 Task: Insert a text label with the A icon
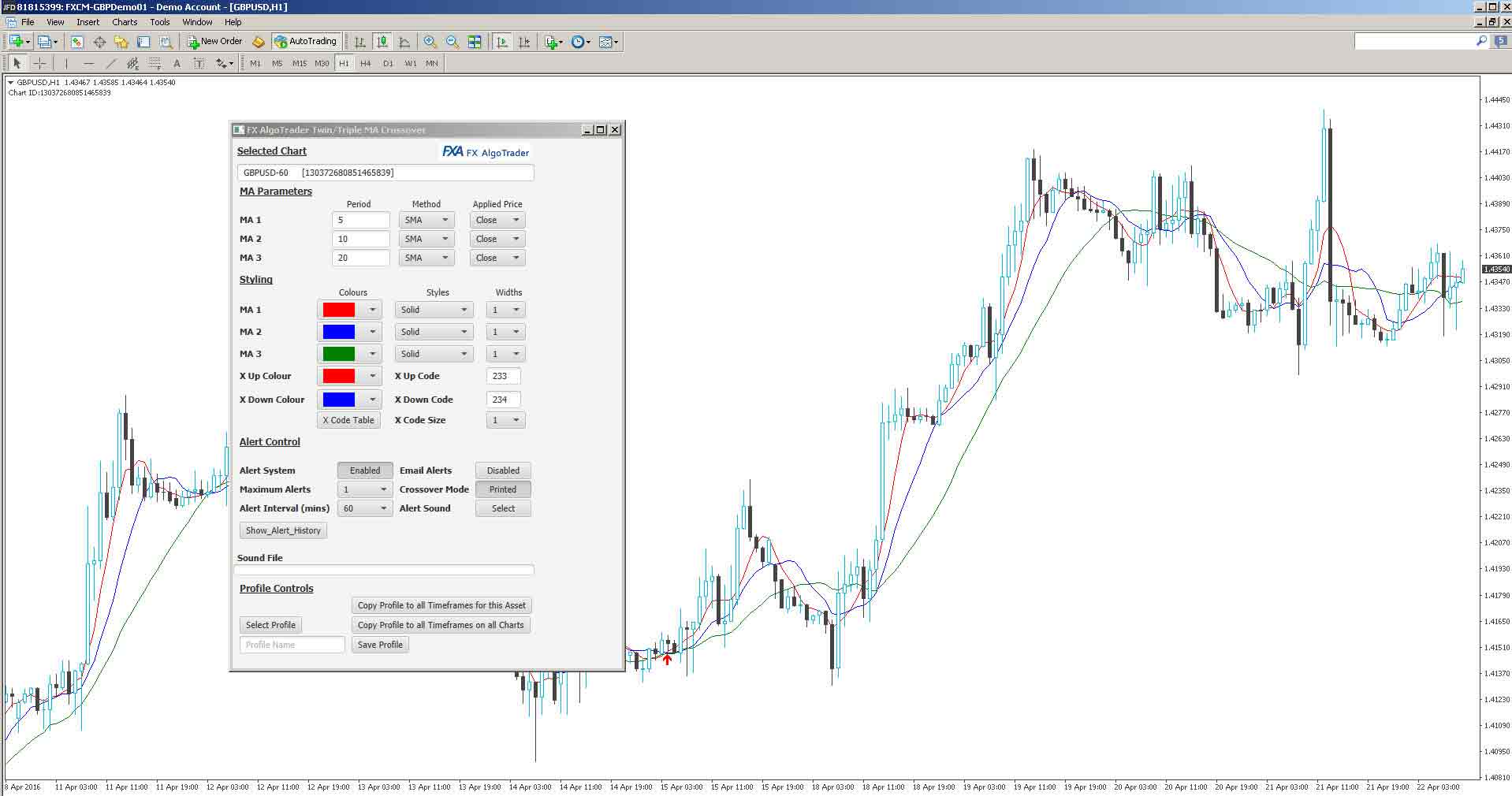[176, 63]
